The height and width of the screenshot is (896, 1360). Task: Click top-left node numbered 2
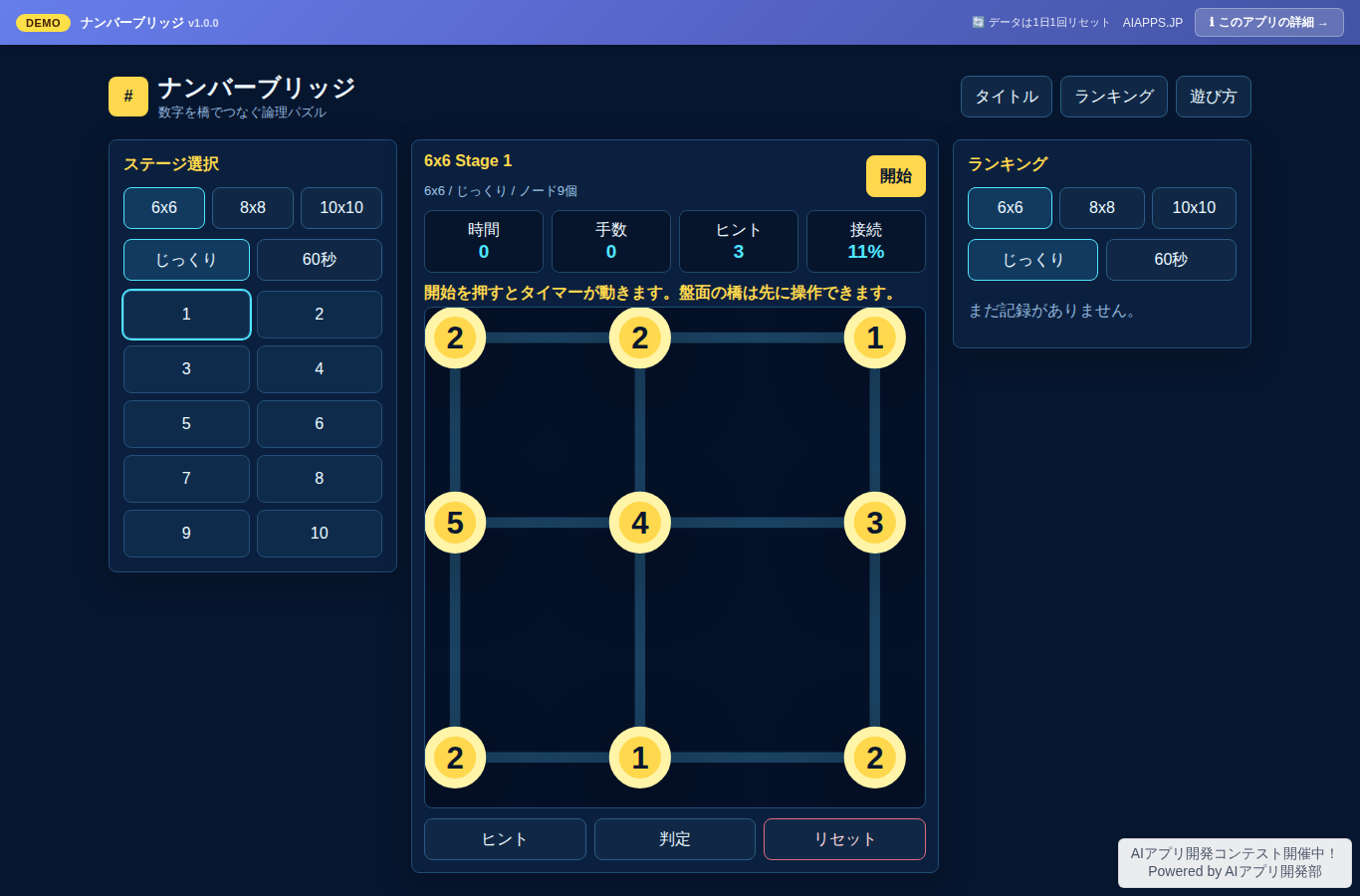click(x=455, y=337)
